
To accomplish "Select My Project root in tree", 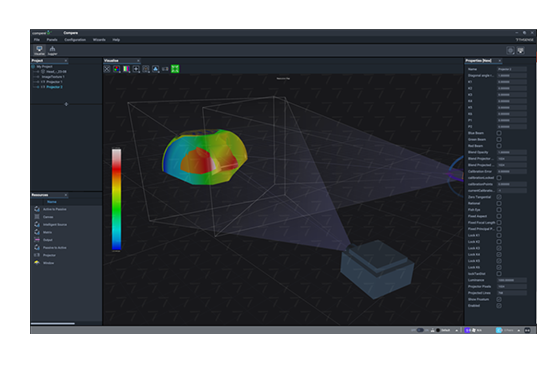I will [x=45, y=66].
